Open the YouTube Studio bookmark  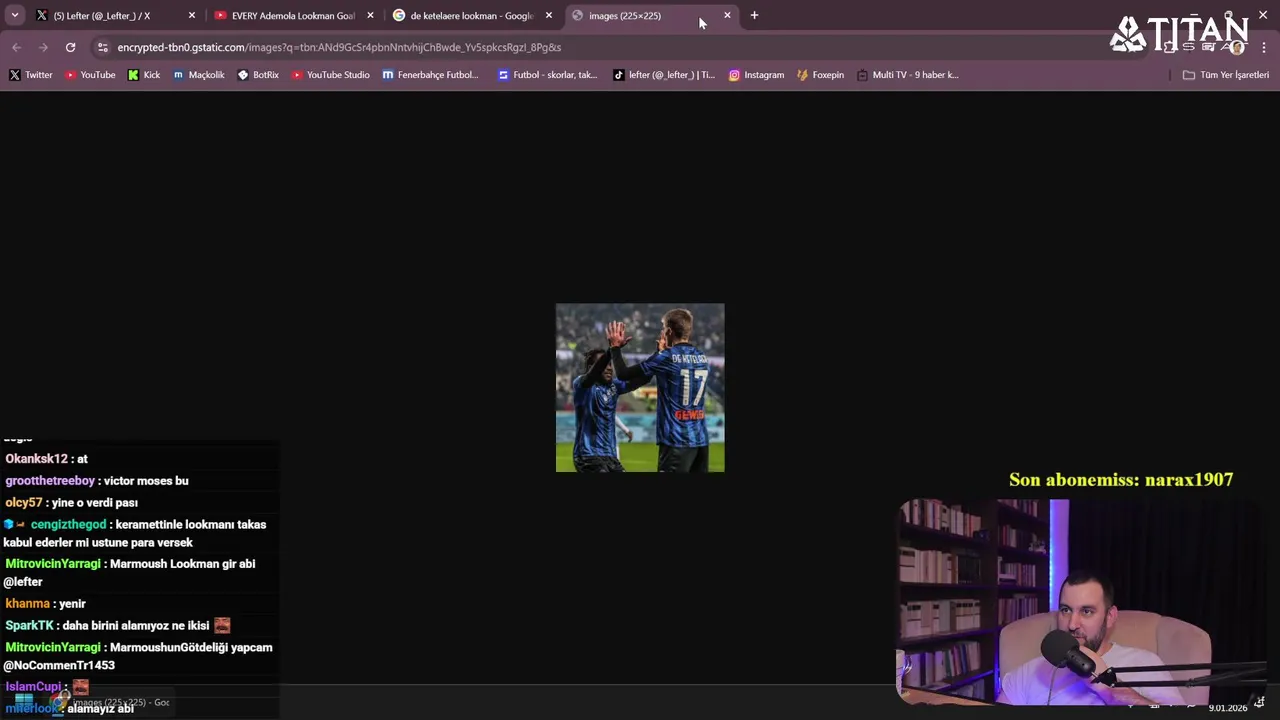331,75
